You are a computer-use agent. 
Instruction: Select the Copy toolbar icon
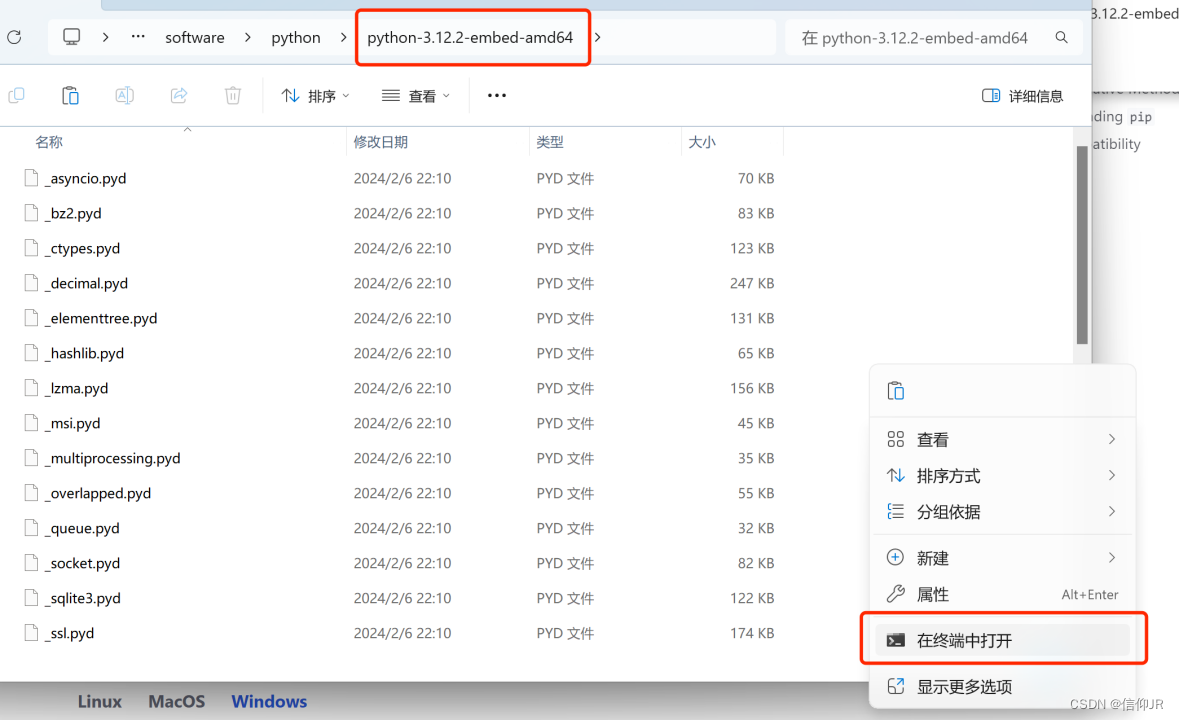(16, 95)
